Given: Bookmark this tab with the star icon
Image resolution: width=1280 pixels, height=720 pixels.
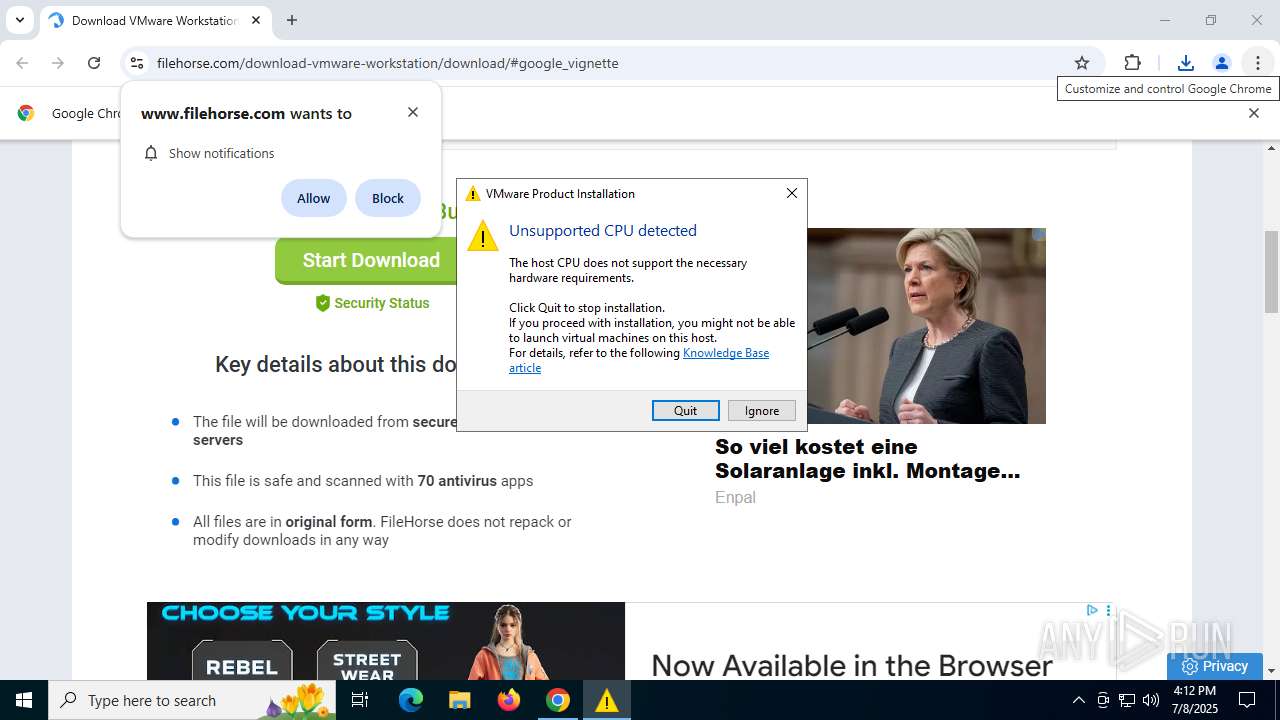Looking at the screenshot, I should pos(1082,63).
